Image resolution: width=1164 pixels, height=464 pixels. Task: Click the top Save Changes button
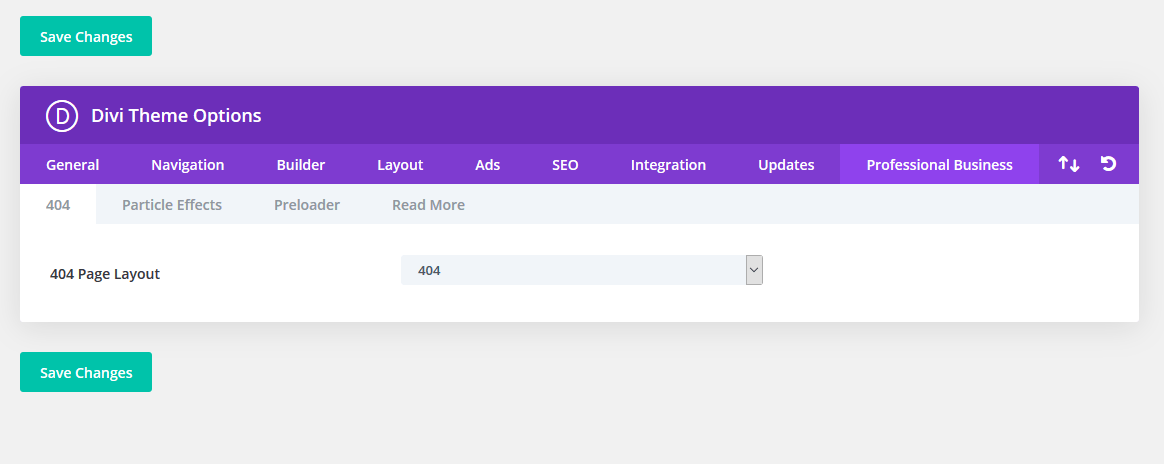point(86,36)
